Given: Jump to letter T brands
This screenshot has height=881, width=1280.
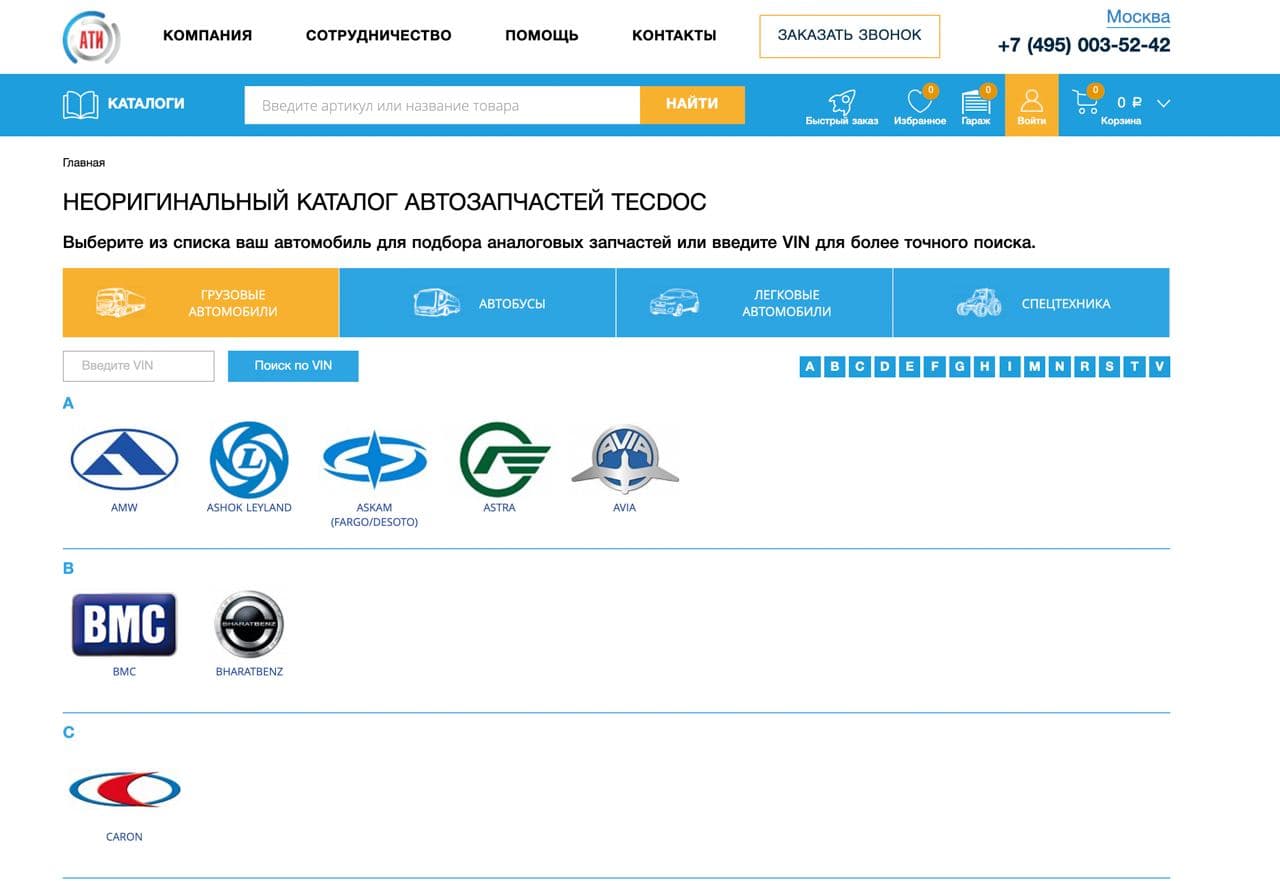Looking at the screenshot, I should coord(1135,367).
